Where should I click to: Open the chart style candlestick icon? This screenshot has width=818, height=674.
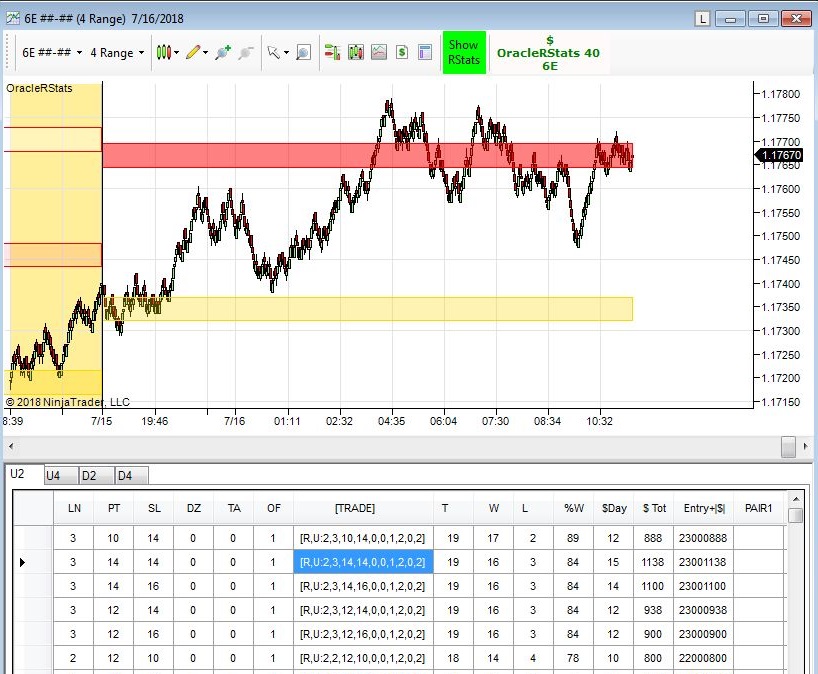point(163,52)
